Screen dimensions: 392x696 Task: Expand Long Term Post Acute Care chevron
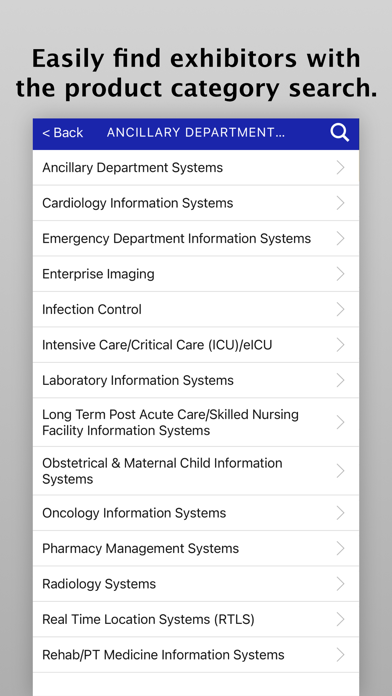tap(341, 422)
